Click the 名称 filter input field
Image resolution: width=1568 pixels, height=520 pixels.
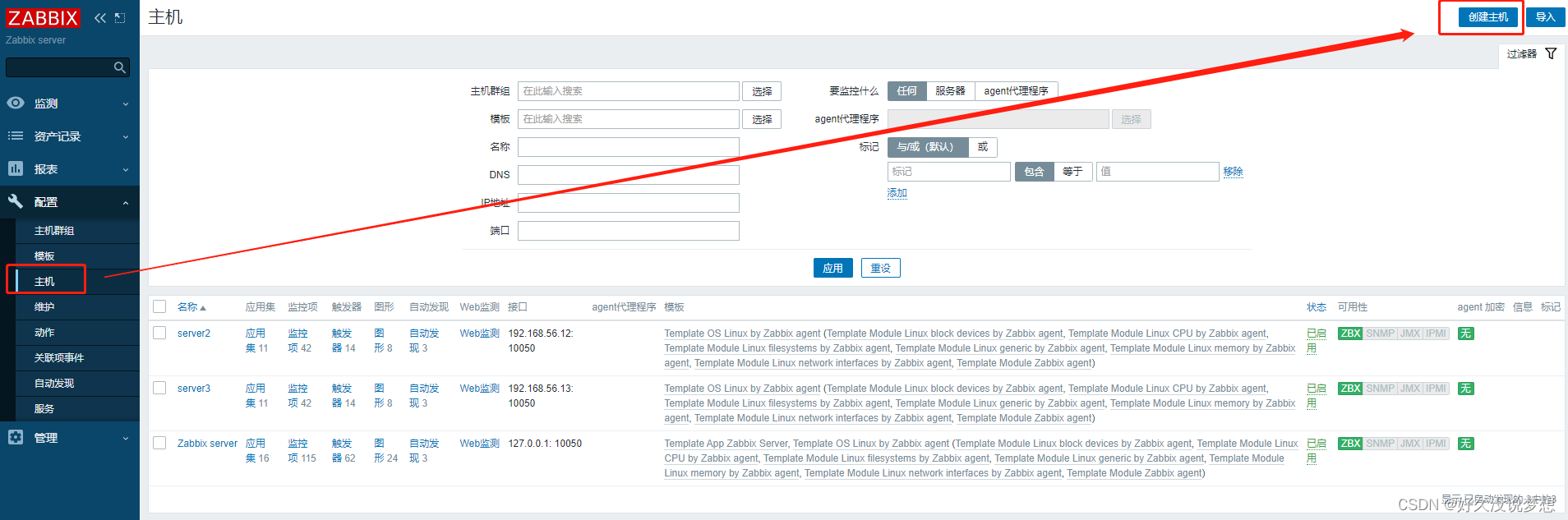[x=629, y=147]
